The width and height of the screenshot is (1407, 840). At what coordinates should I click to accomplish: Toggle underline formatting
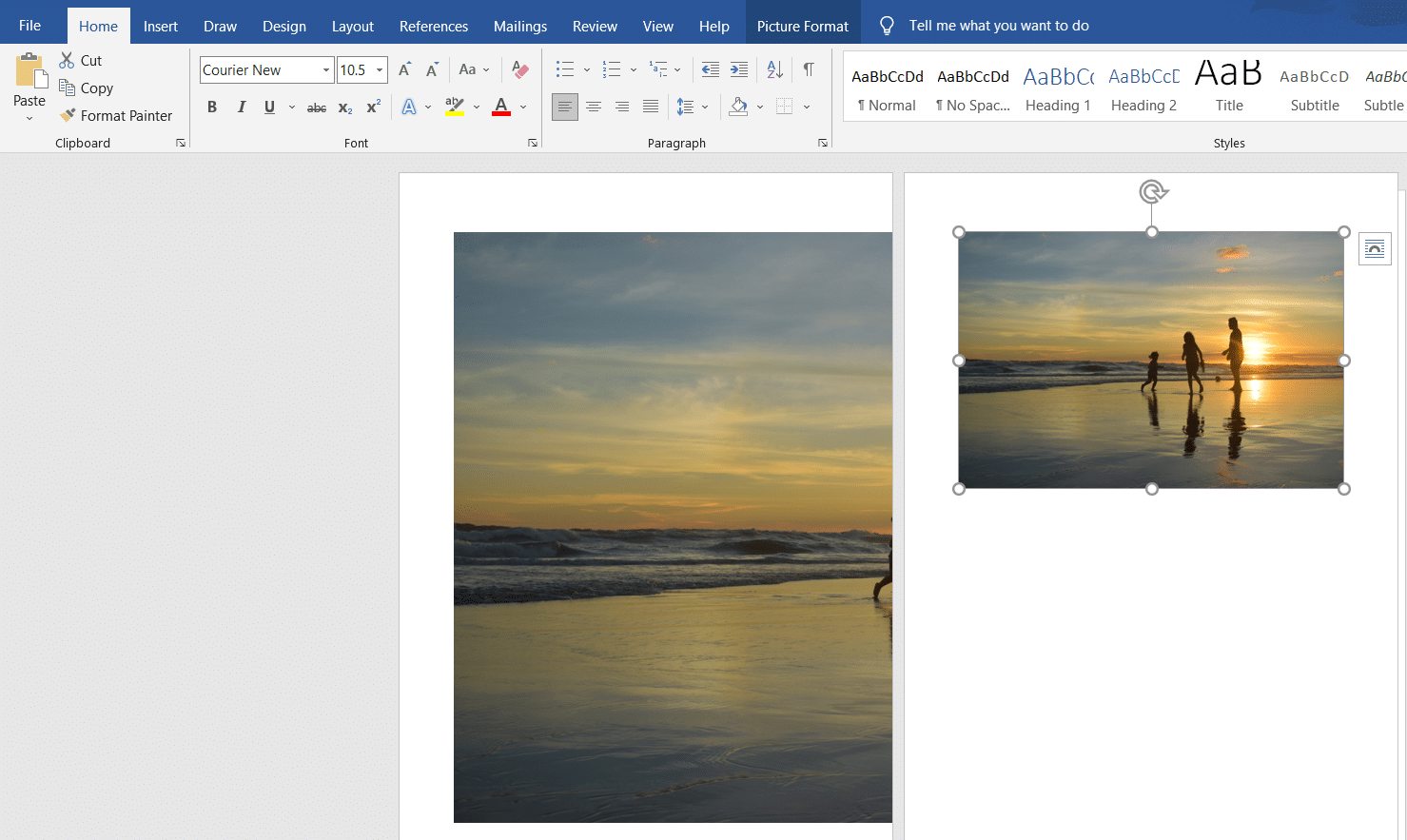[x=269, y=107]
